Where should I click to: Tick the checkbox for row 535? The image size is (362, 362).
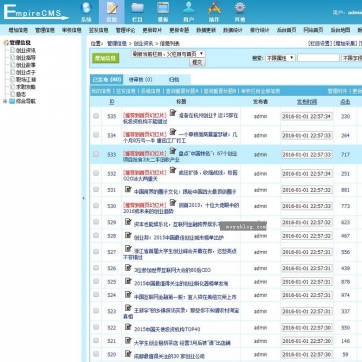point(96,116)
